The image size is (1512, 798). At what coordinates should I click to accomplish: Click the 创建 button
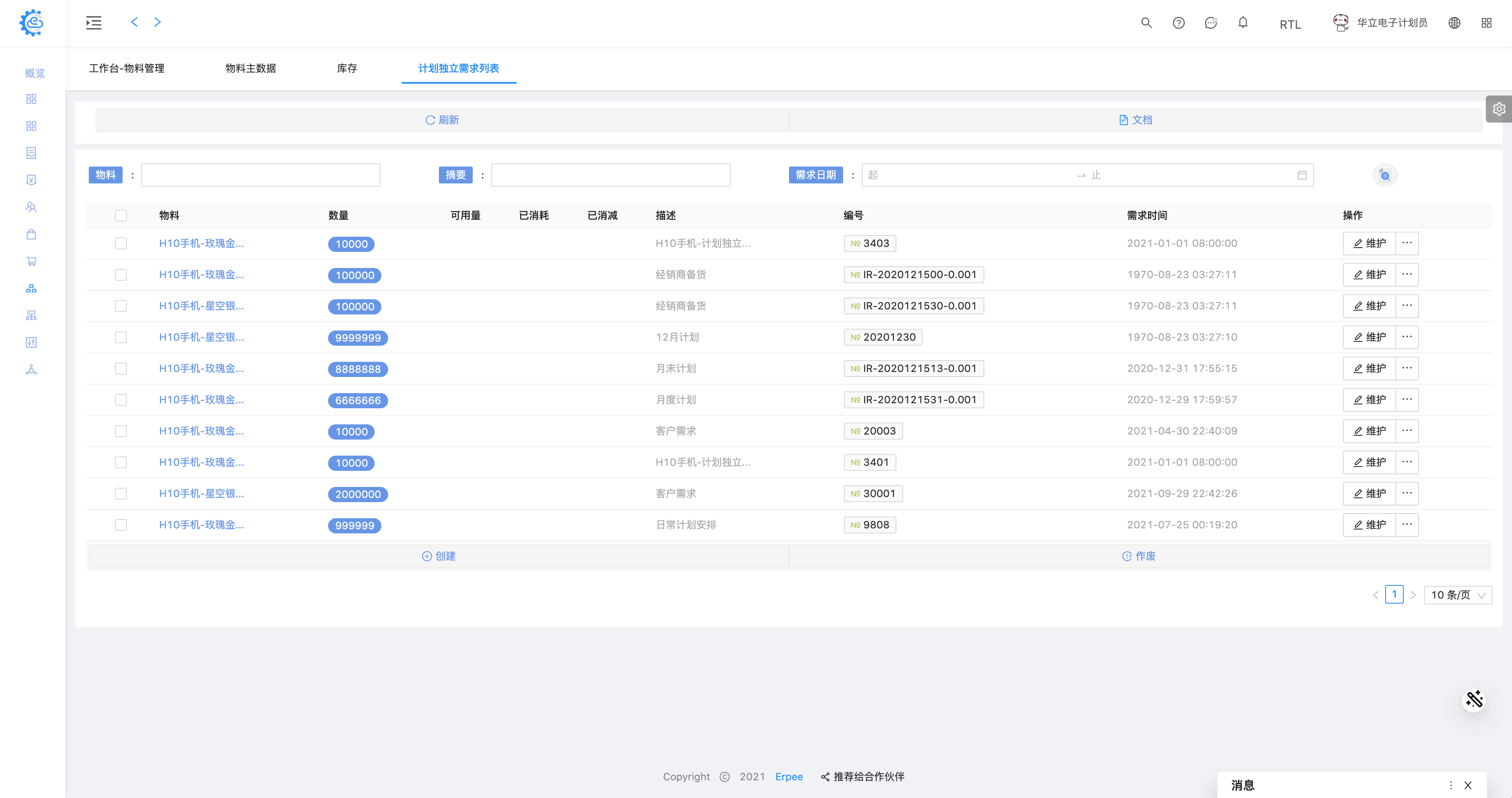point(438,556)
